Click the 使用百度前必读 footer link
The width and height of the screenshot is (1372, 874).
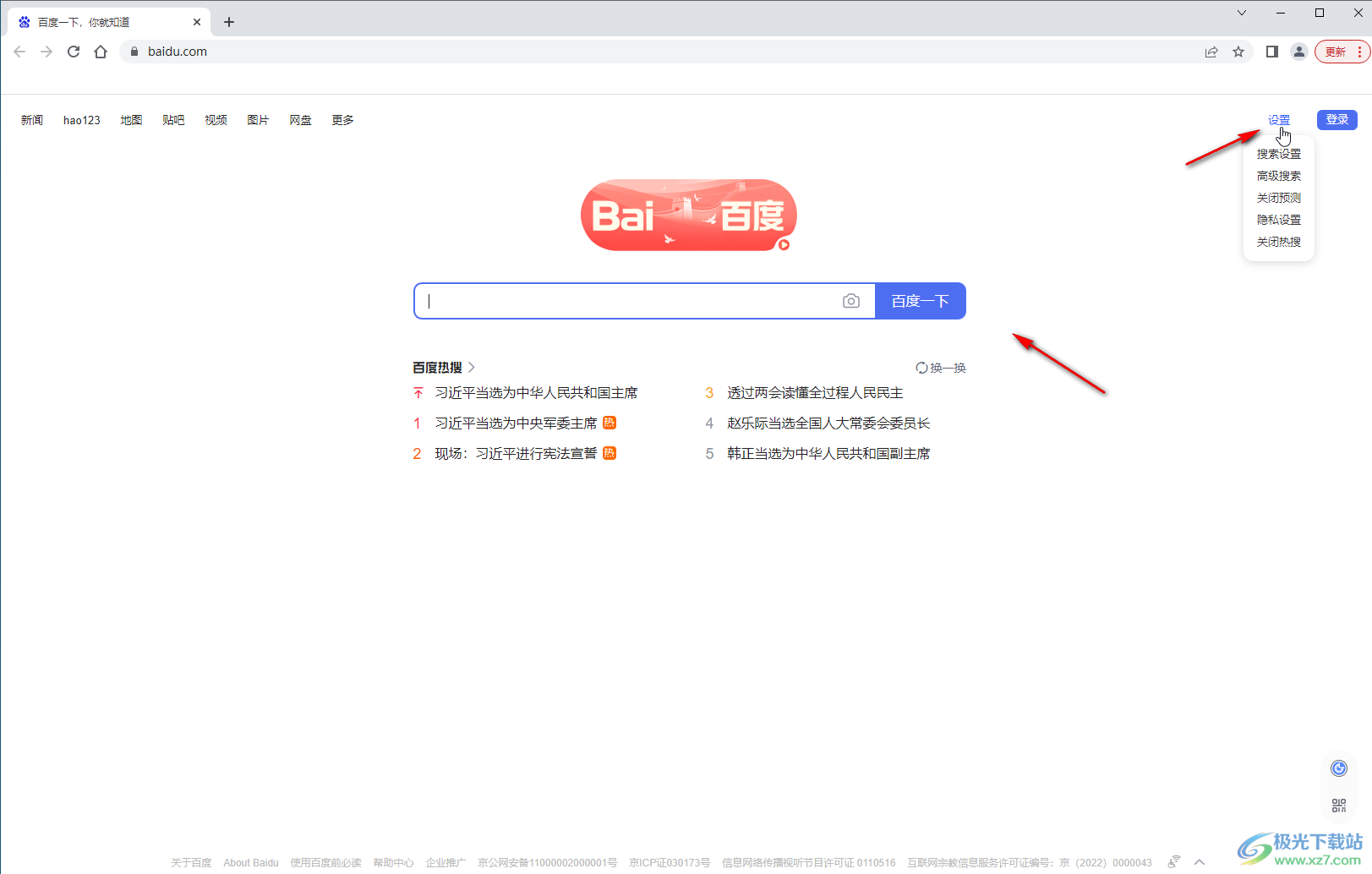point(325,863)
